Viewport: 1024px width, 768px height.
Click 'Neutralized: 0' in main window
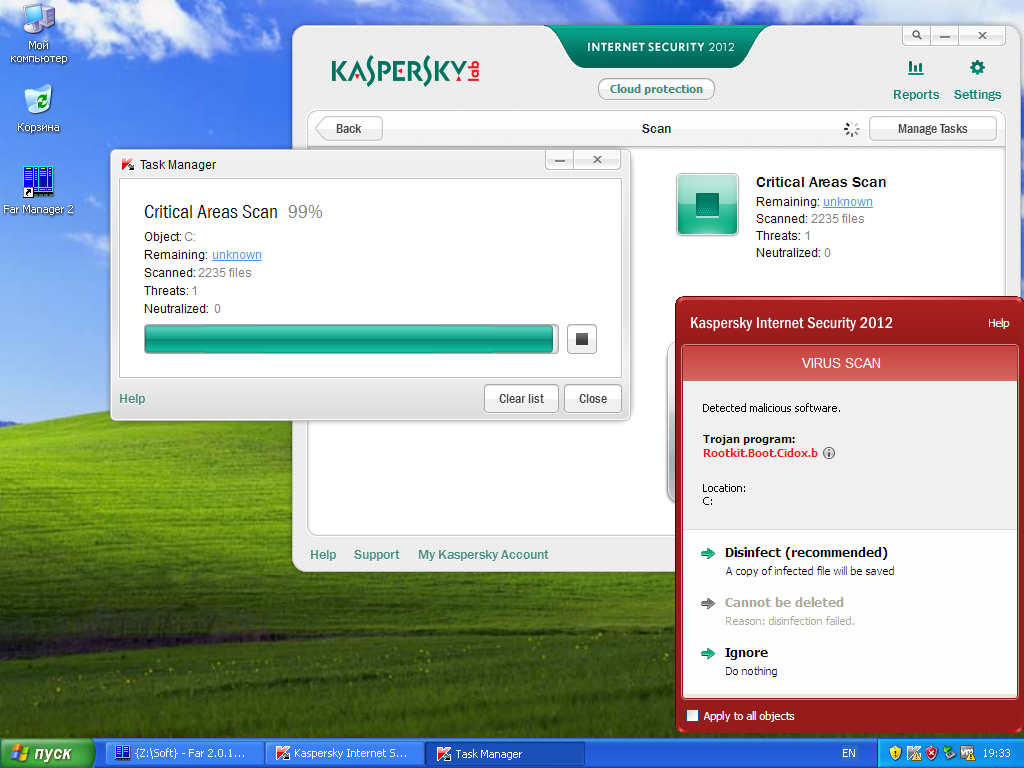(x=793, y=253)
